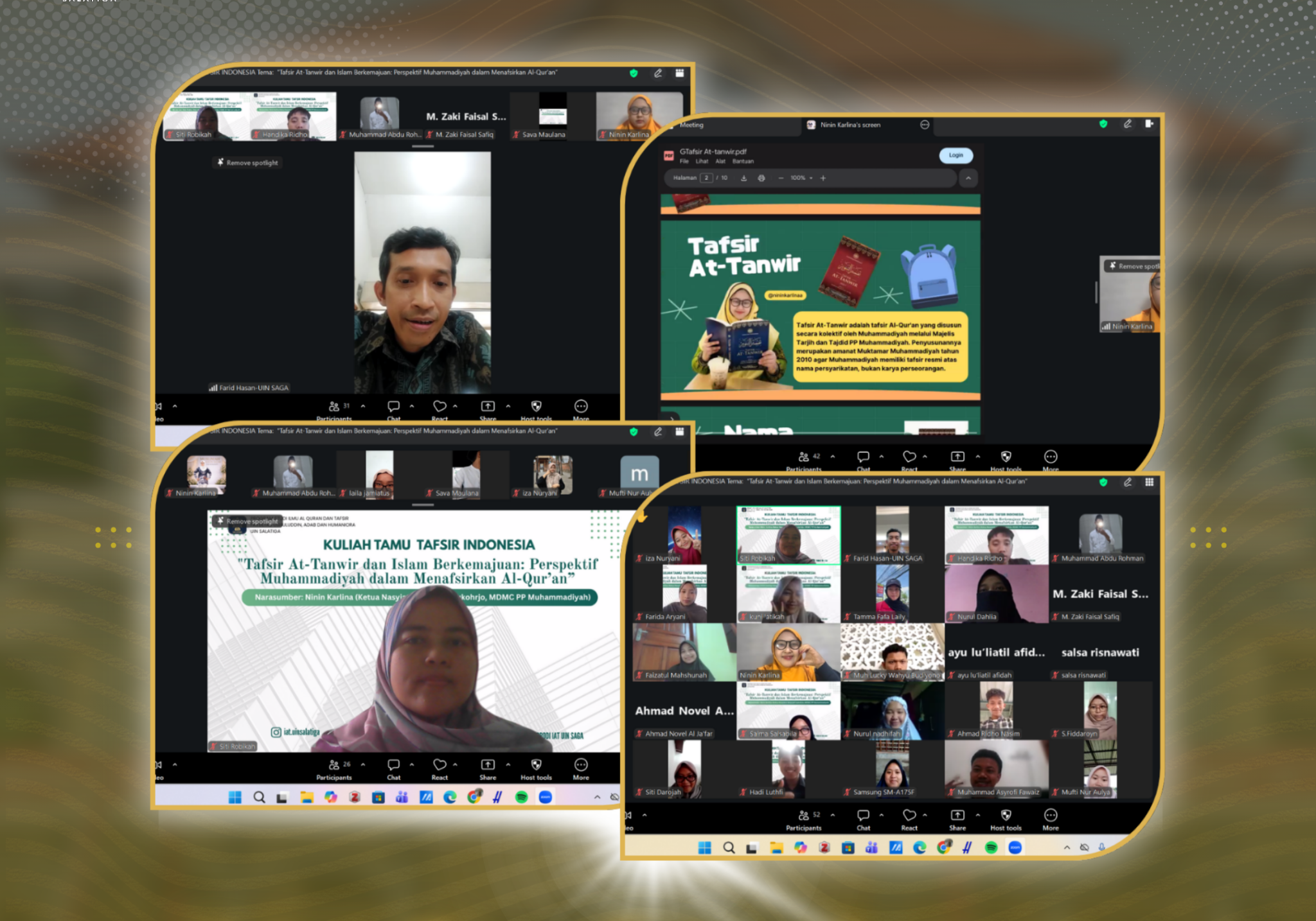The image size is (1316, 921).
Task: Open Zoom from the gallery window's taskbar
Action: click(x=1015, y=848)
